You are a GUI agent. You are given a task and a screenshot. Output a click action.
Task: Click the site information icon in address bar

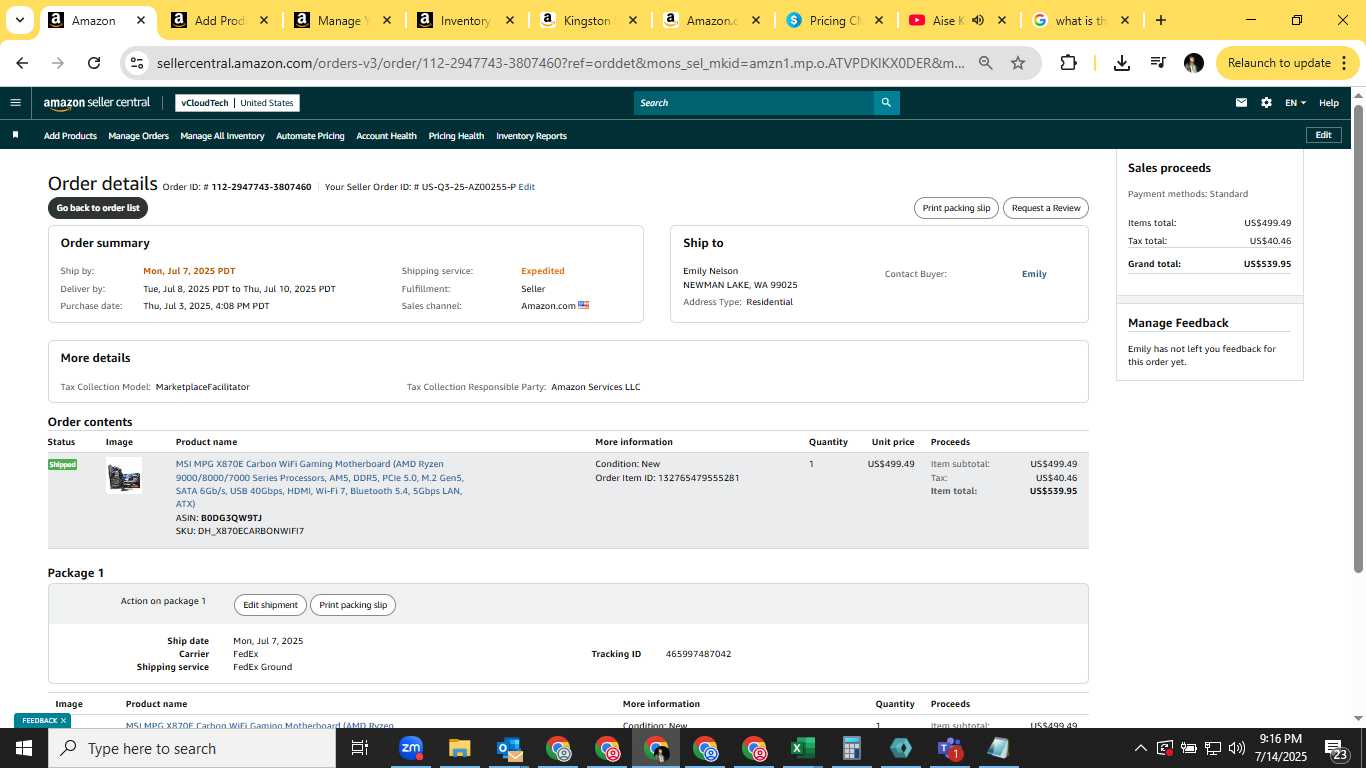tap(137, 62)
